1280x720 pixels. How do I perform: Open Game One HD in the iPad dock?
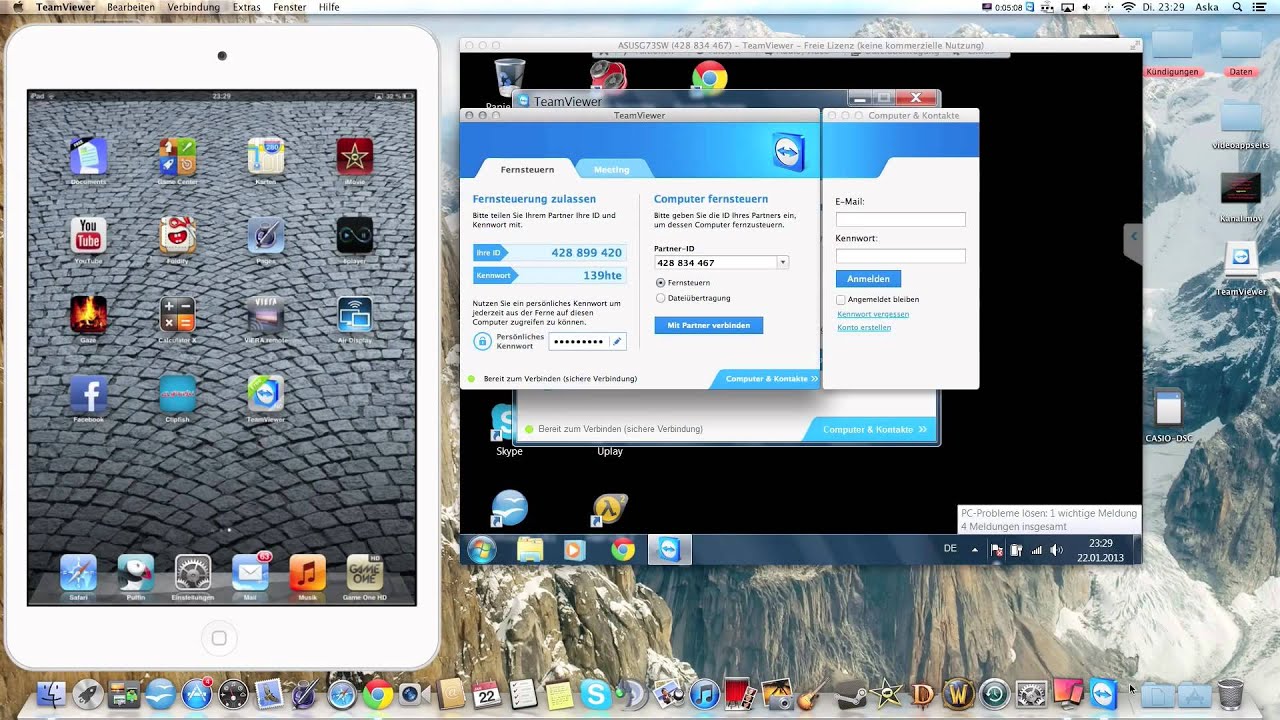364,573
